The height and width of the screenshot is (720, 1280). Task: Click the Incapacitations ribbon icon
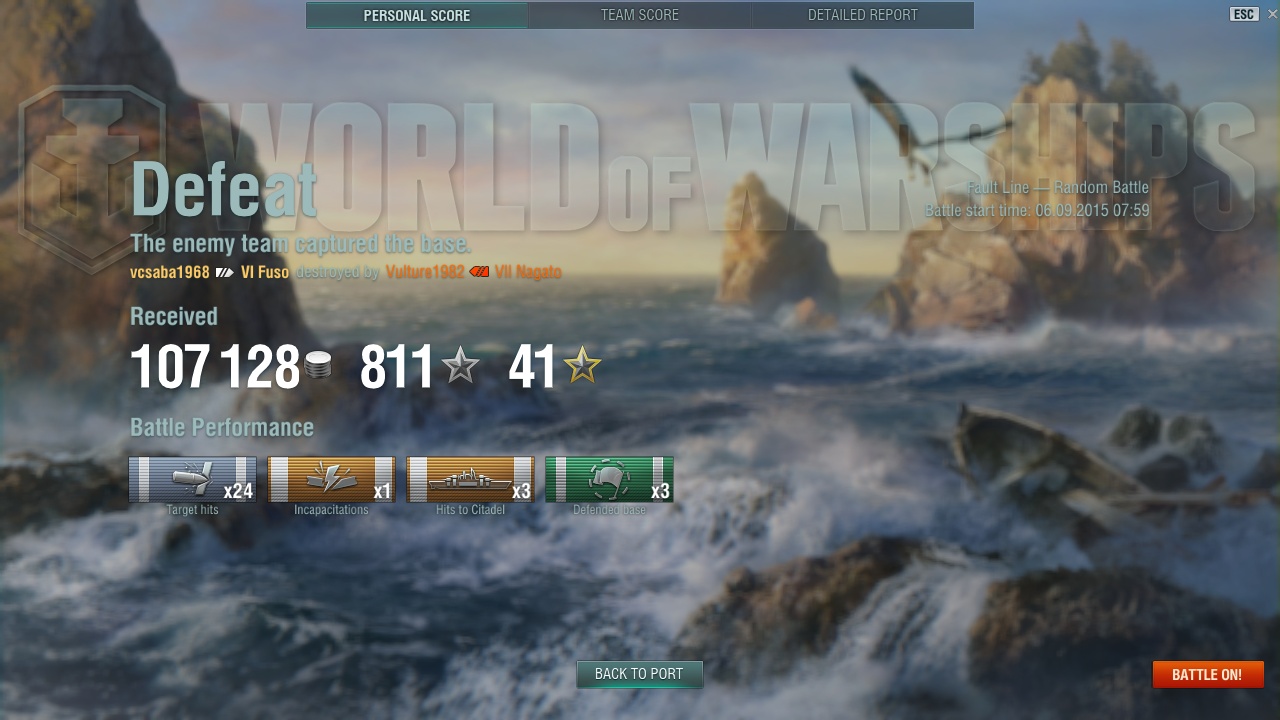coord(331,480)
